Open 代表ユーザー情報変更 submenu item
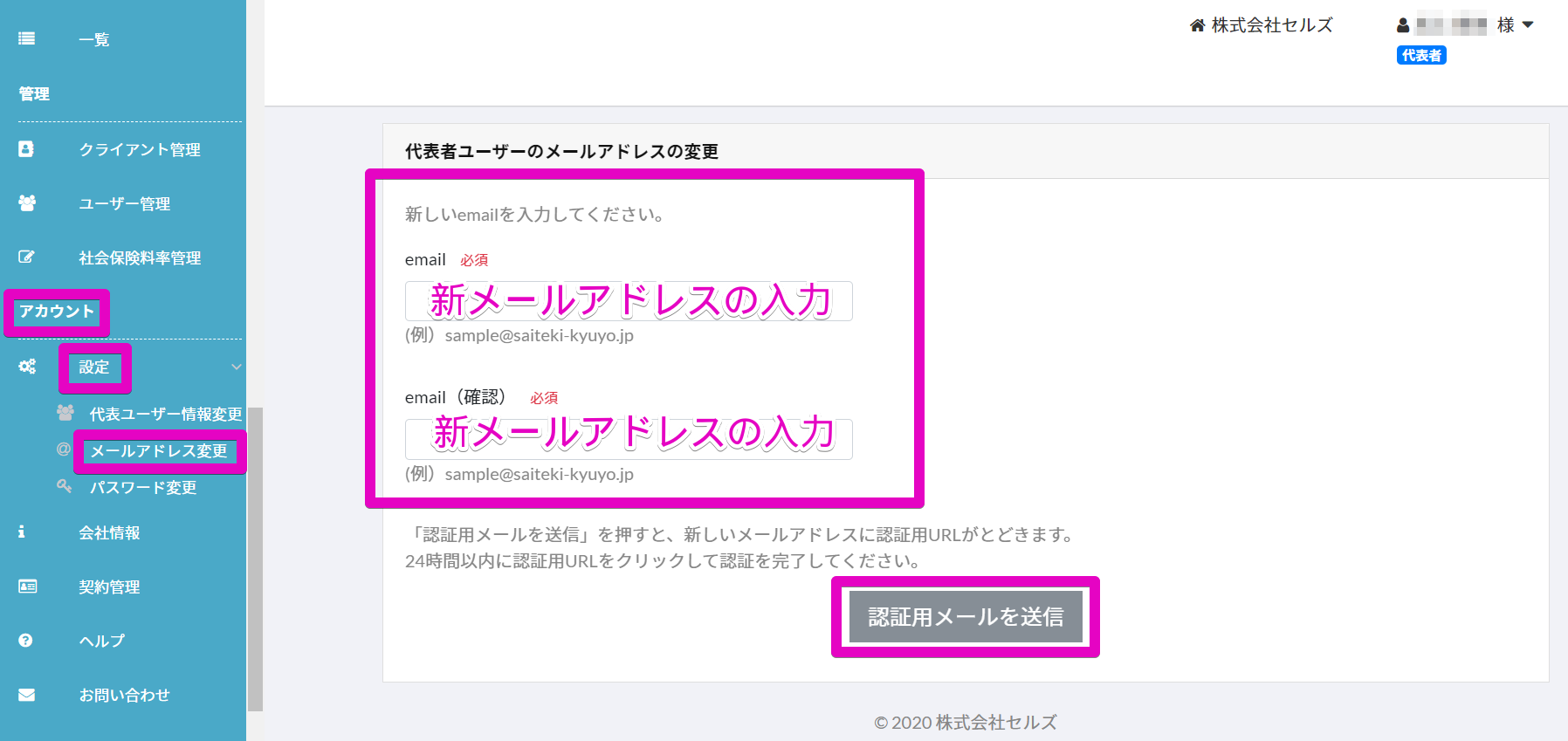The height and width of the screenshot is (741, 1568). click(x=166, y=415)
